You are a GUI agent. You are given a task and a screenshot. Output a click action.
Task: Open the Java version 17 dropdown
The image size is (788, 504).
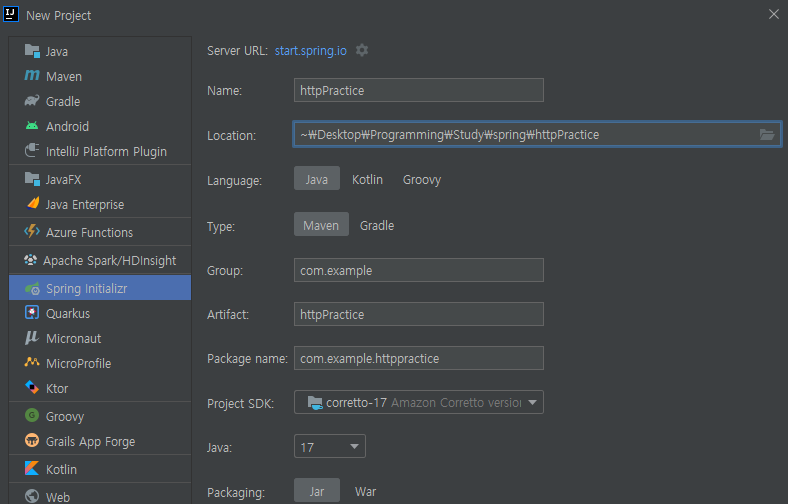click(x=330, y=446)
